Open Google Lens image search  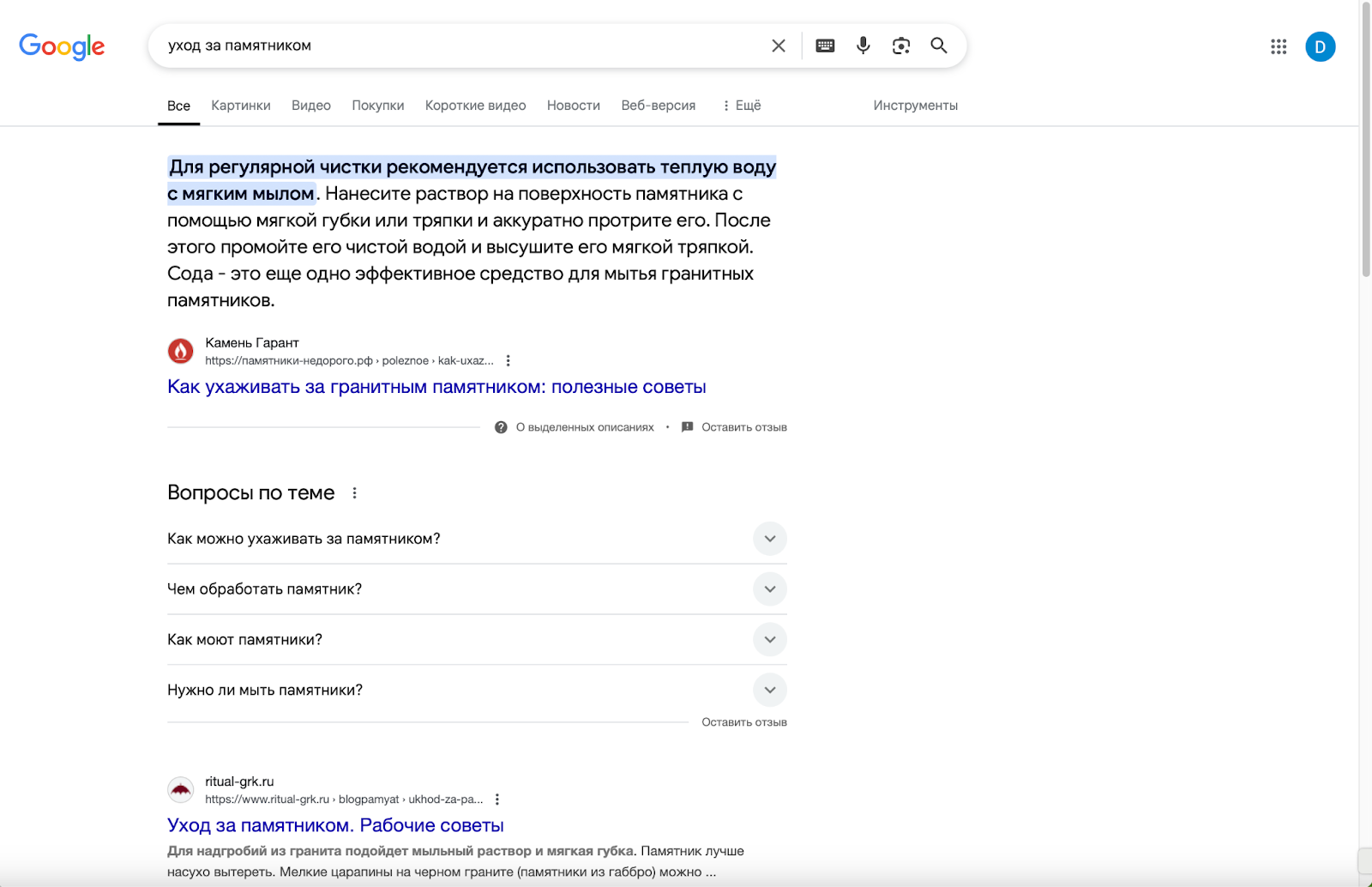(900, 45)
